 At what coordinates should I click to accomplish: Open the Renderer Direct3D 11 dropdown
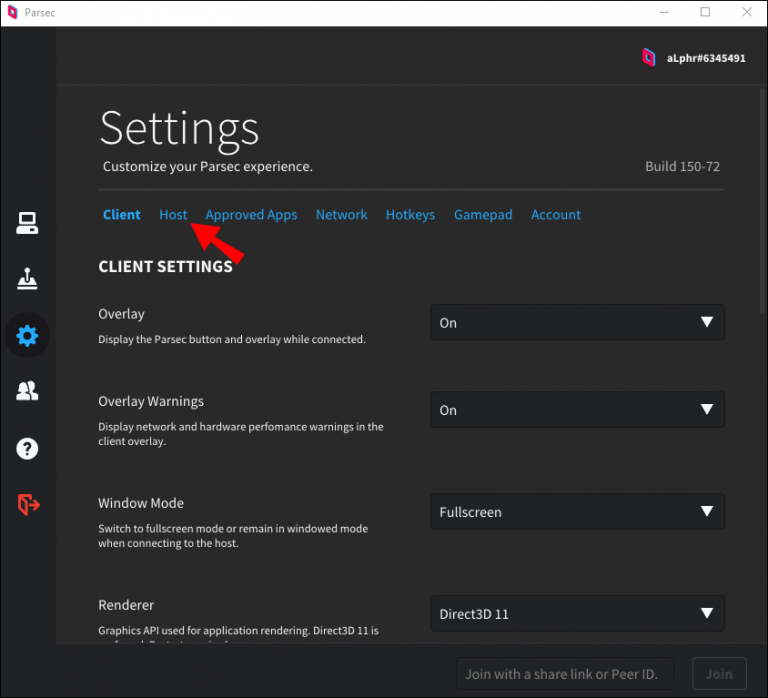pyautogui.click(x=577, y=614)
